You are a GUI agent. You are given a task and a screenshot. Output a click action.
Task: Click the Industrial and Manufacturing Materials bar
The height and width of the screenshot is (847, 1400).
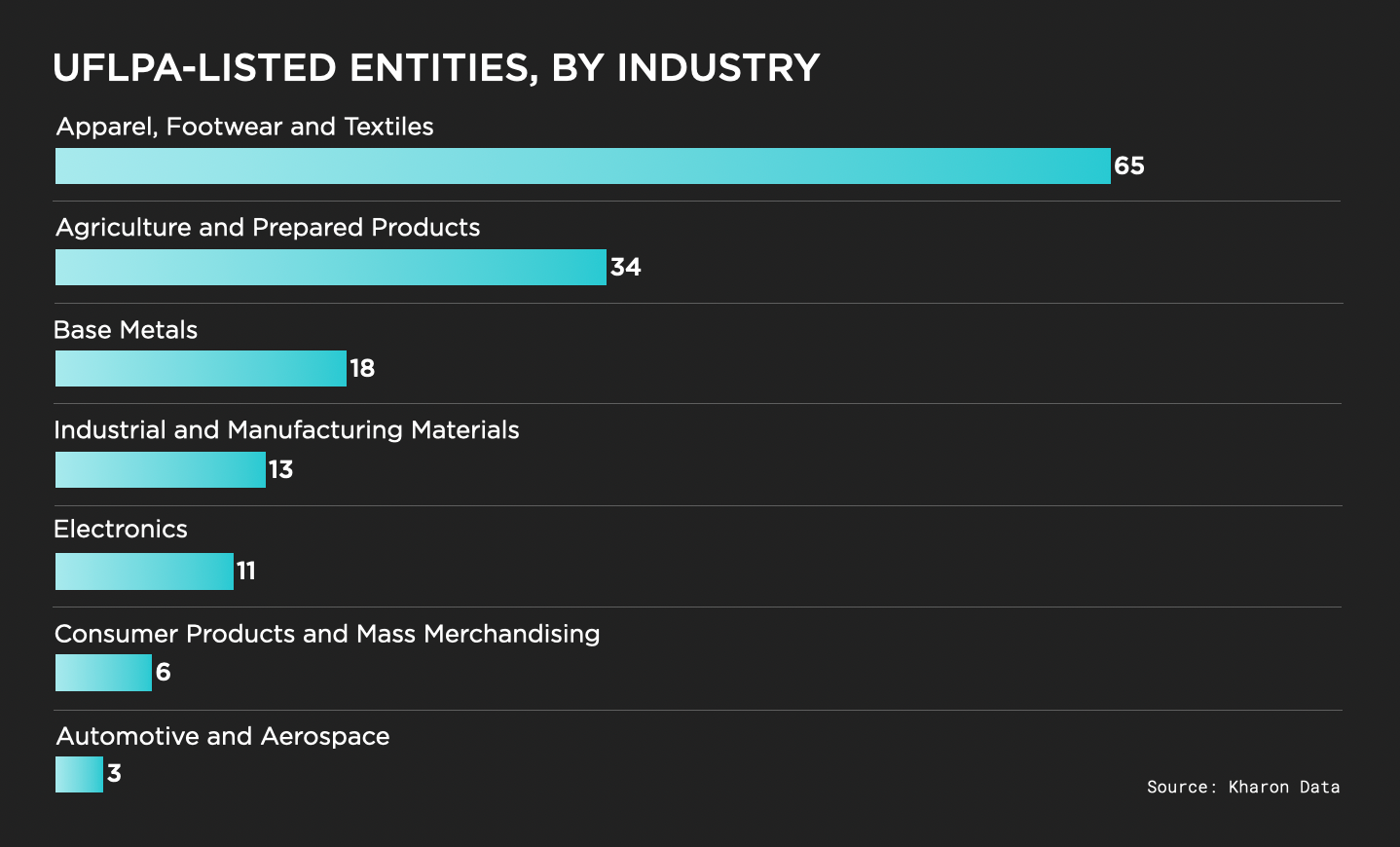(x=160, y=470)
